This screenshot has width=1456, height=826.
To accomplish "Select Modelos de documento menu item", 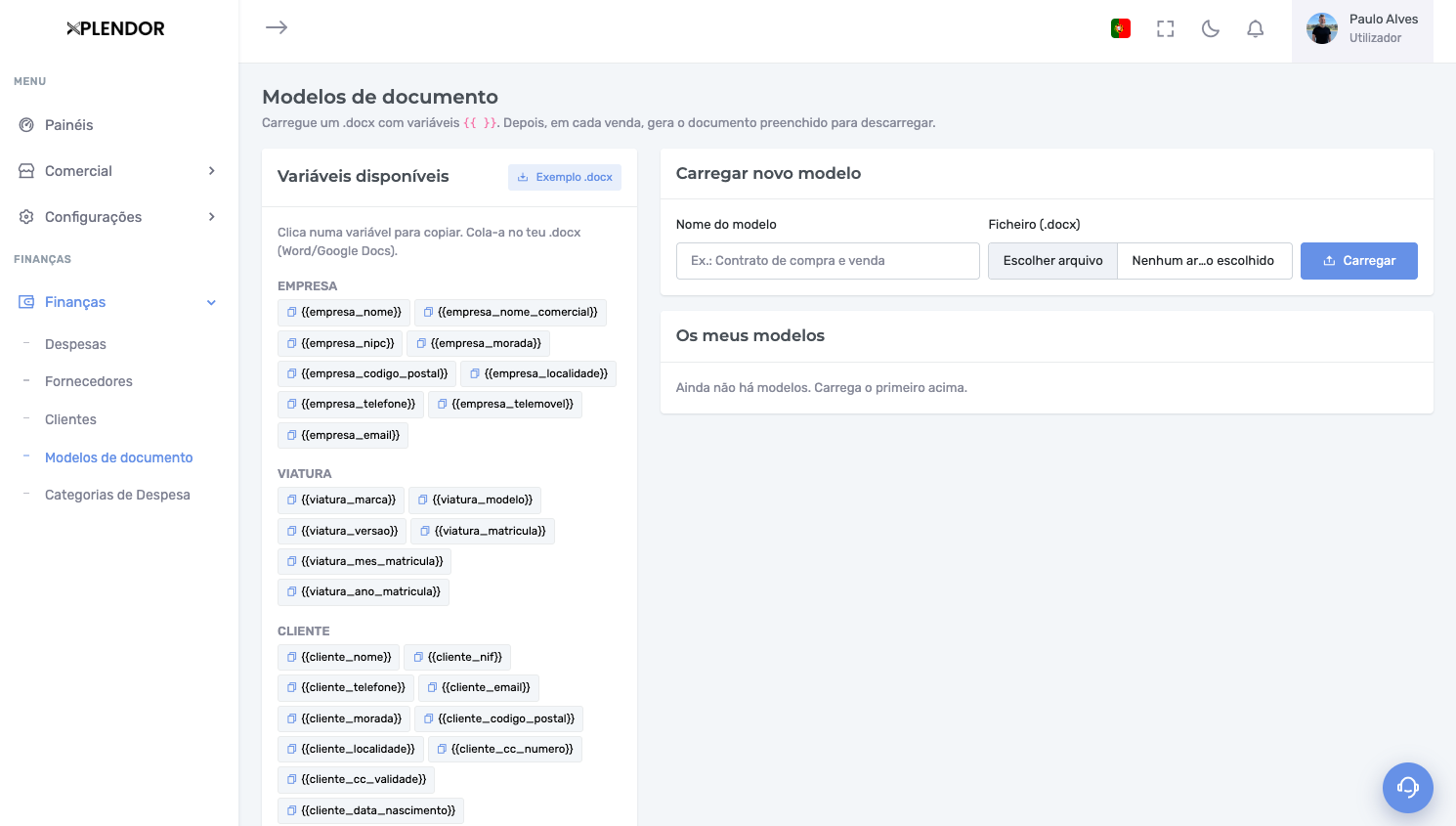I will [119, 457].
